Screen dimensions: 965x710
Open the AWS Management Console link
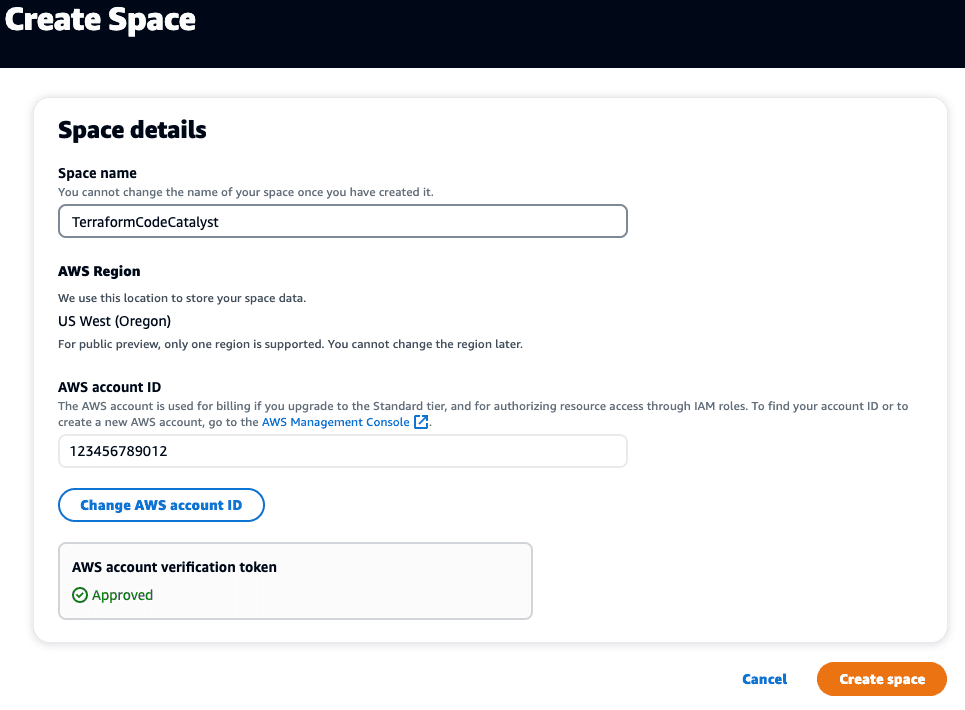(x=335, y=422)
